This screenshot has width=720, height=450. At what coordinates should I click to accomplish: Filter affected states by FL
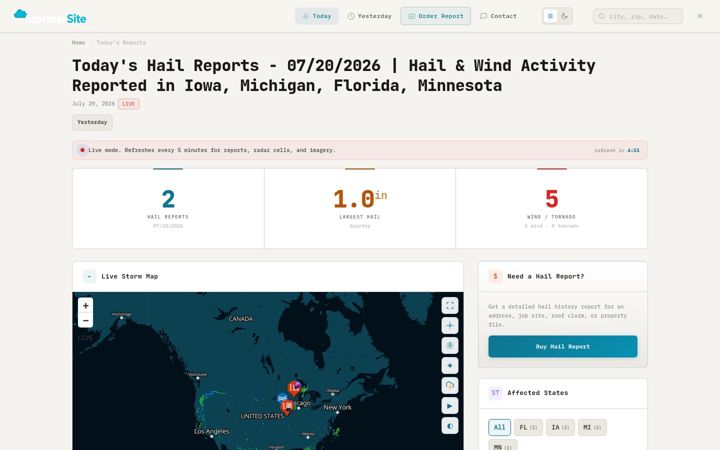tap(528, 428)
